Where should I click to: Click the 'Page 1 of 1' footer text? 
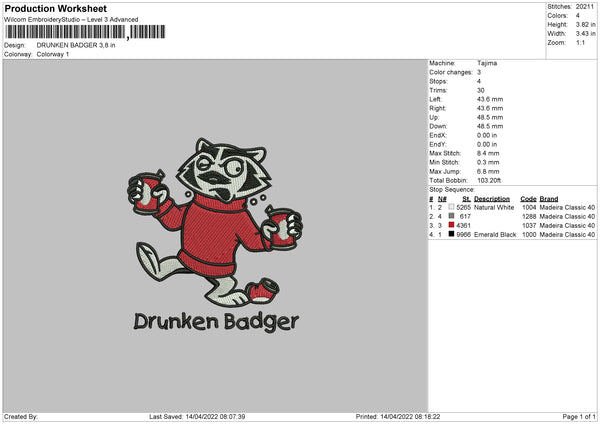(x=579, y=417)
